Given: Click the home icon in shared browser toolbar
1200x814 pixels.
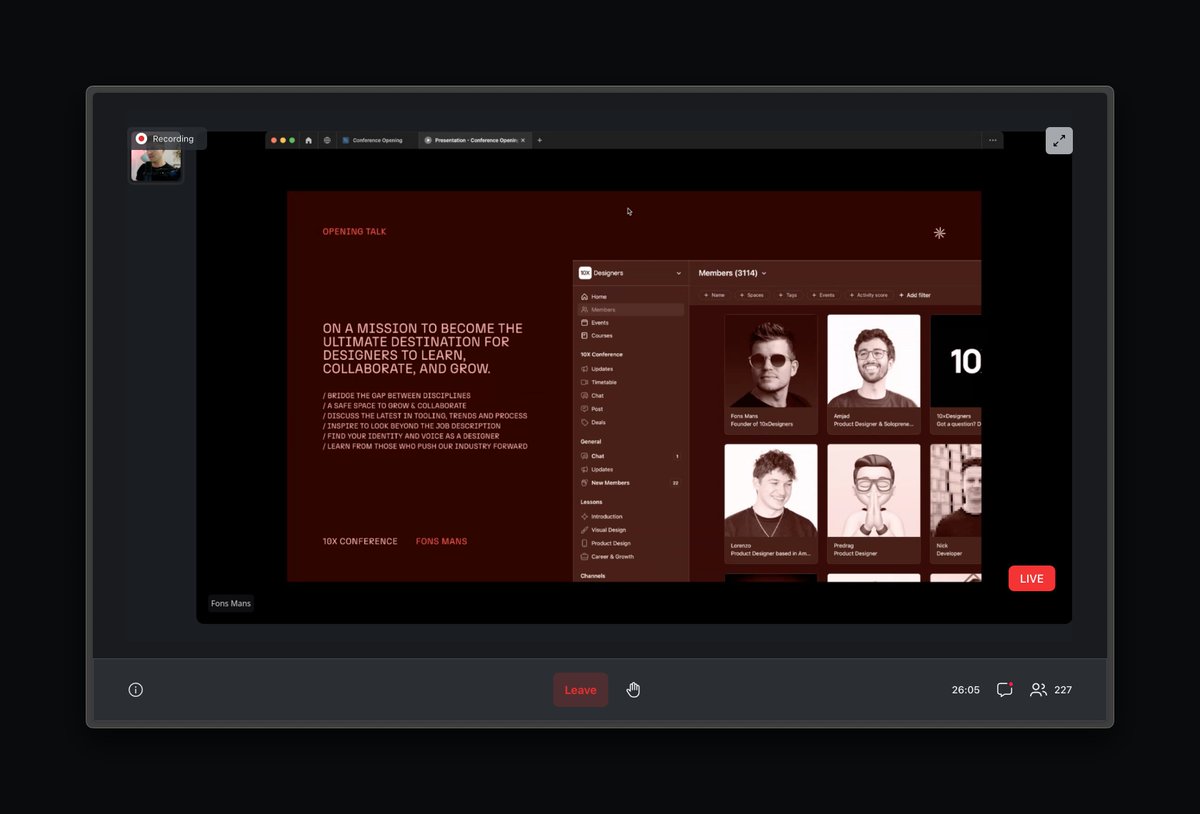Looking at the screenshot, I should pos(309,140).
